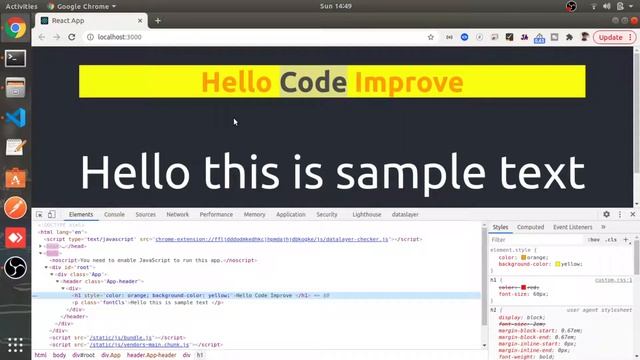
Task: Open the Security tab
Action: click(x=327, y=214)
